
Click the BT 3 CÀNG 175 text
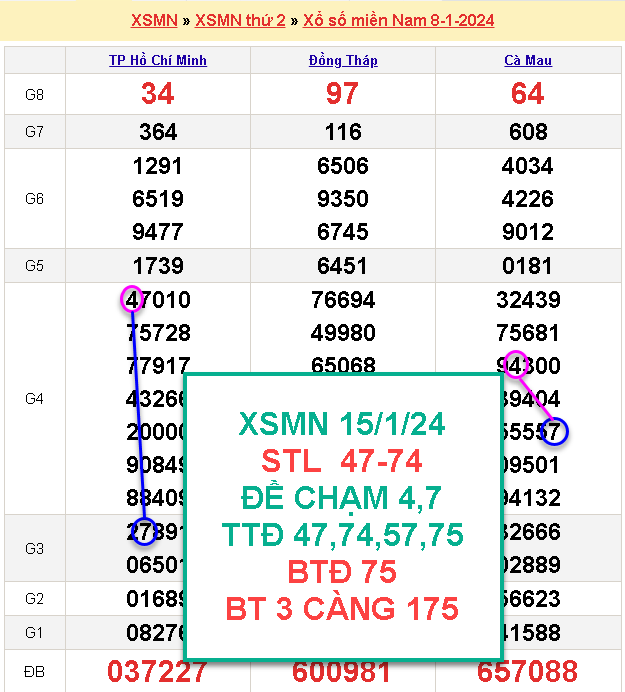click(x=342, y=609)
